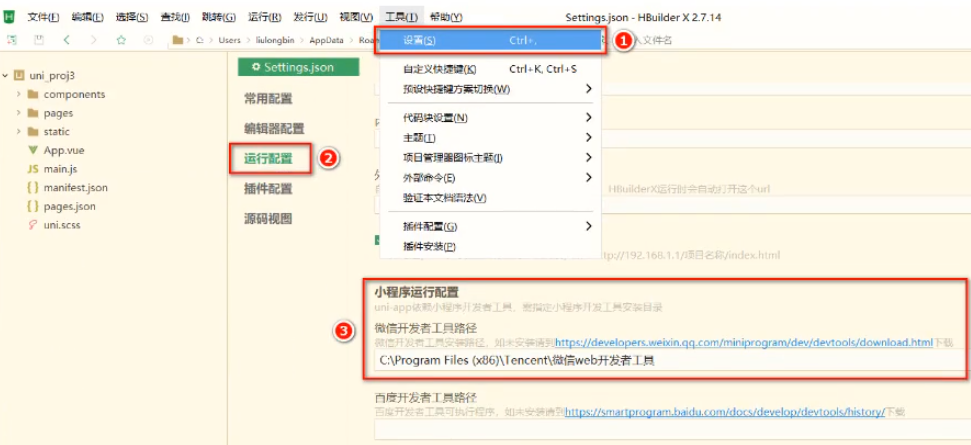The image size is (971, 445).
Task: Switch to 运行配置 settings section
Action: 268,158
